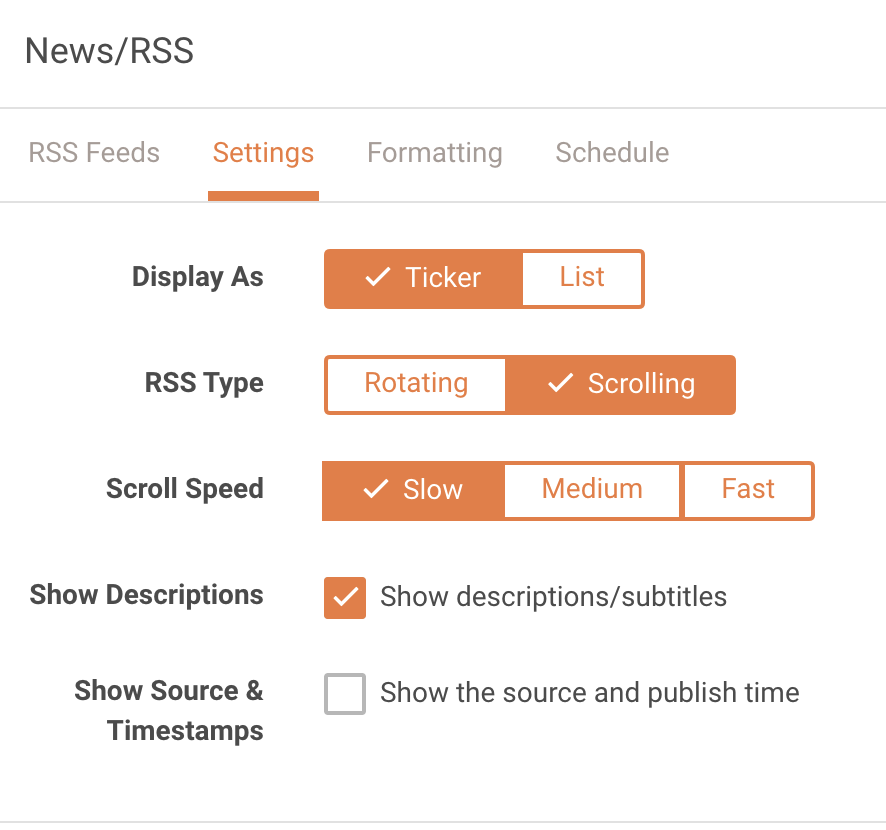Image resolution: width=886 pixels, height=830 pixels.
Task: Select List as the display mode
Action: 583,278
